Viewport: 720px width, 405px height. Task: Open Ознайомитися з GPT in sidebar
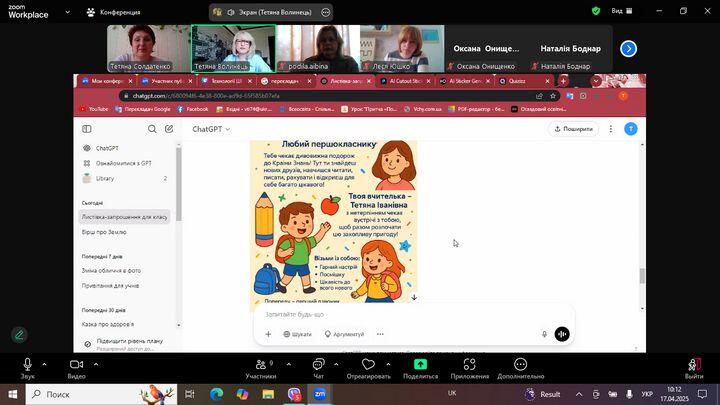(125, 163)
